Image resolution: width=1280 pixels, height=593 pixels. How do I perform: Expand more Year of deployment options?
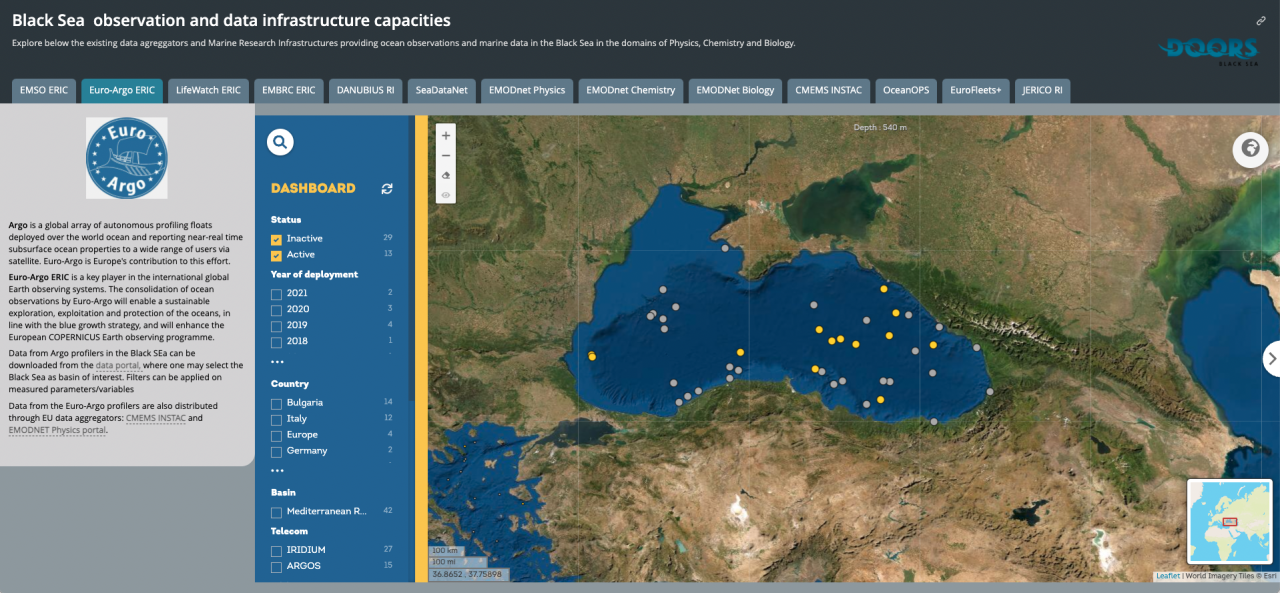[277, 361]
